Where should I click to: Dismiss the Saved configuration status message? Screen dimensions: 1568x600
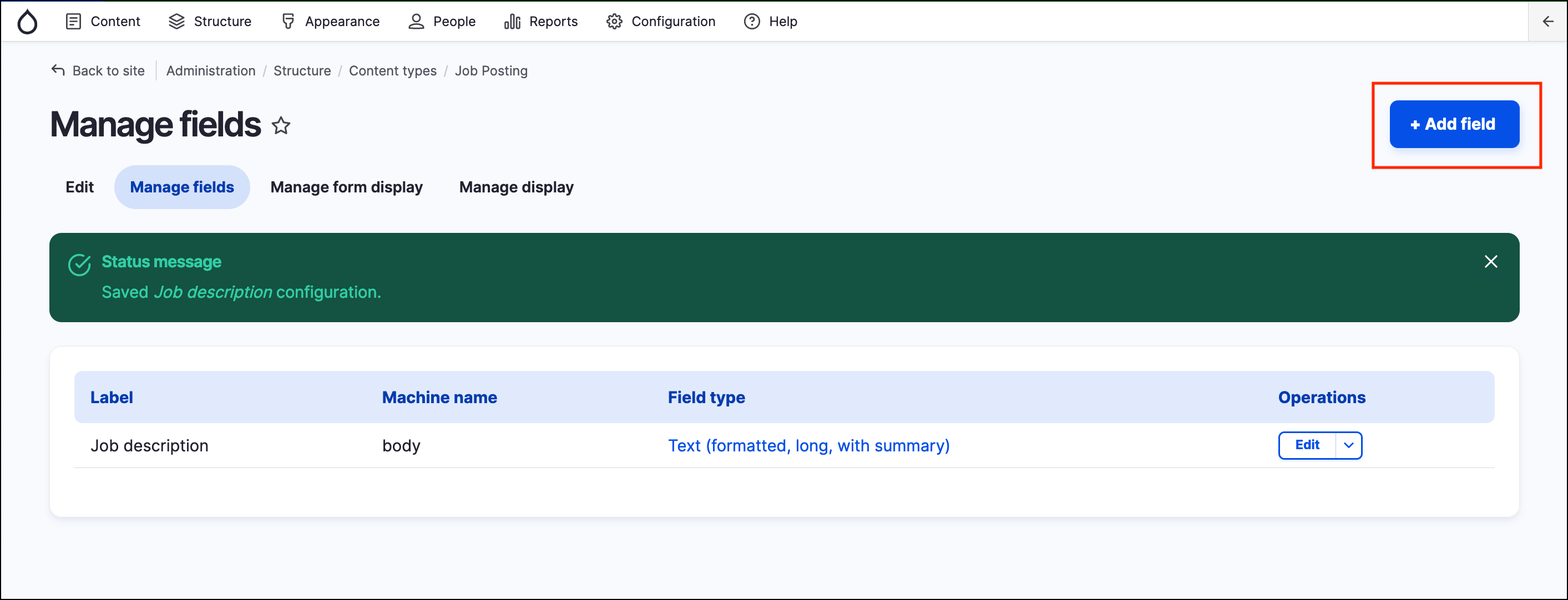[1491, 262]
